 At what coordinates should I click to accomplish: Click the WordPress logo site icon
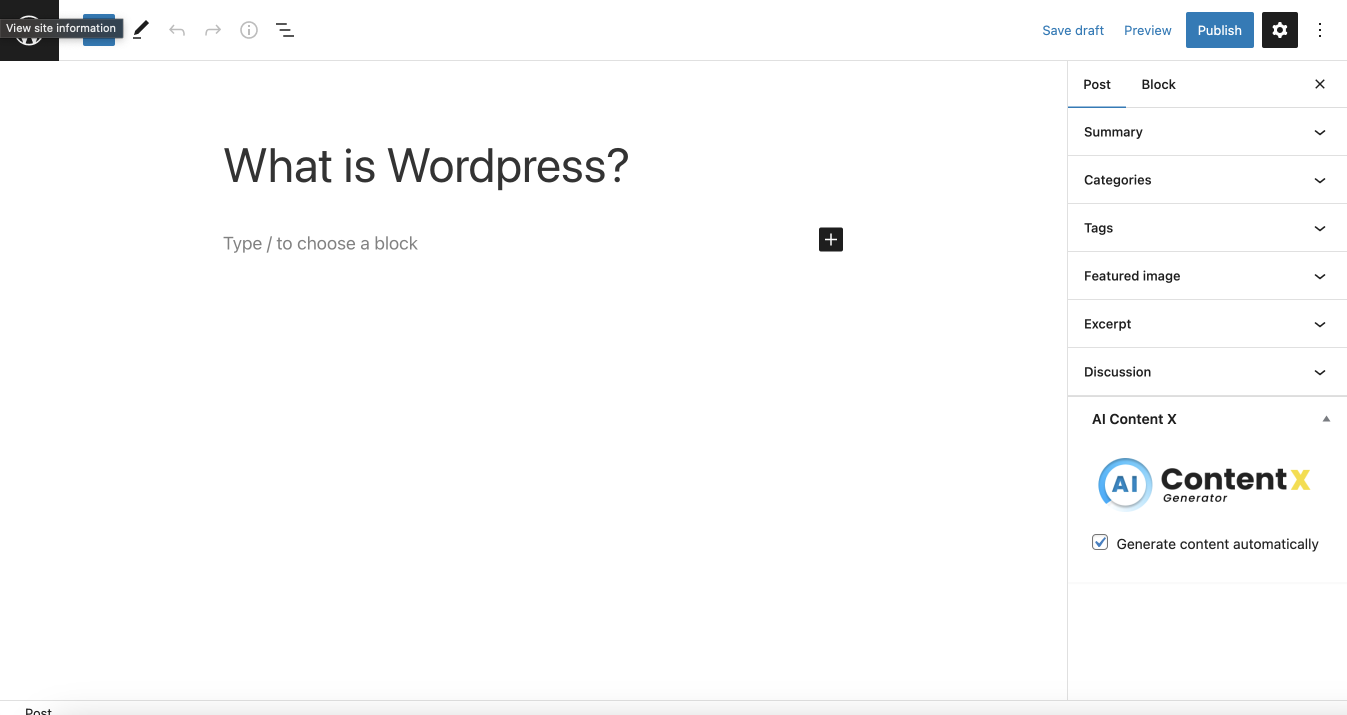[x=29, y=30]
